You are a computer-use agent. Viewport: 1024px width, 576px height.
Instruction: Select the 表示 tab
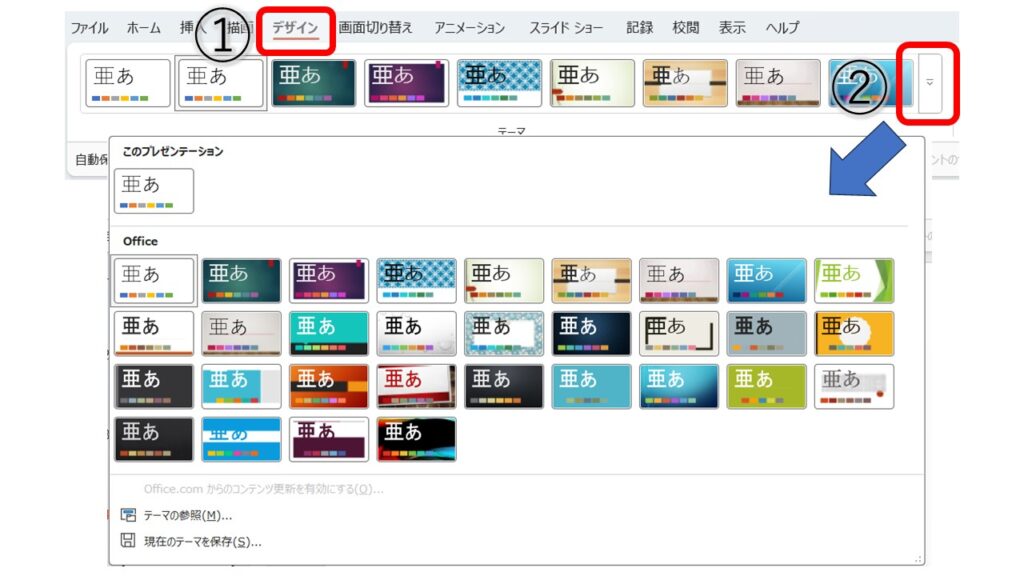pos(732,28)
